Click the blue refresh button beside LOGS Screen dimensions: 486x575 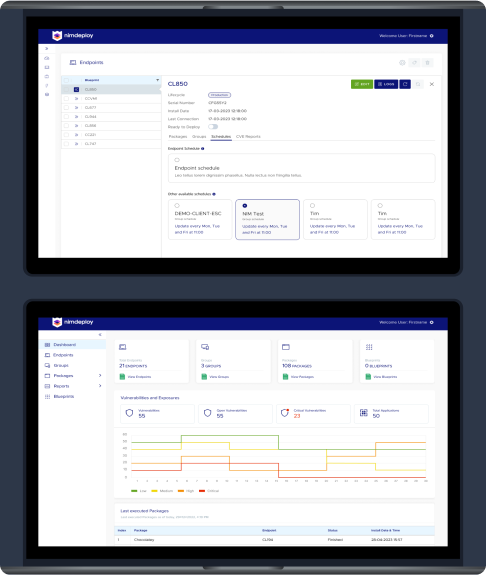click(405, 84)
